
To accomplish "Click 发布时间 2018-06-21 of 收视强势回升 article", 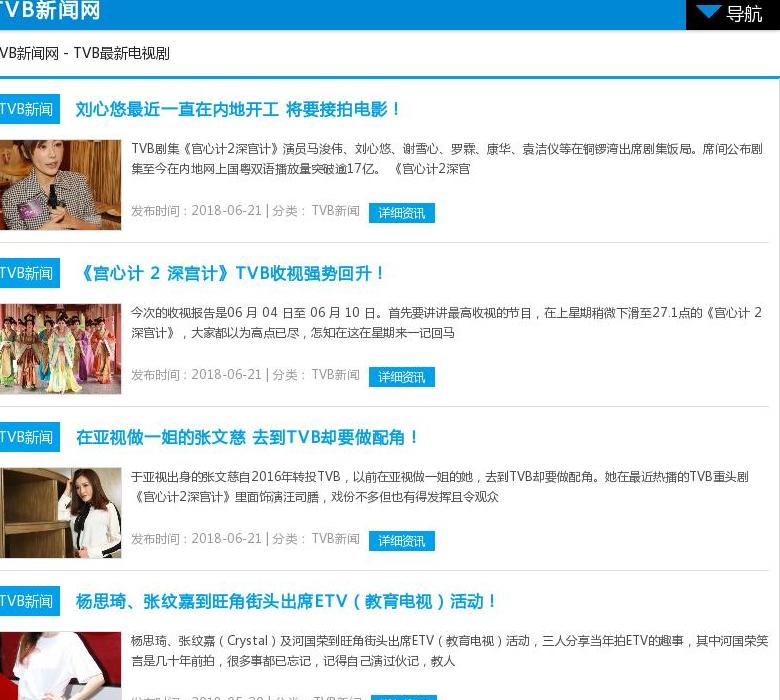I will click(196, 375).
